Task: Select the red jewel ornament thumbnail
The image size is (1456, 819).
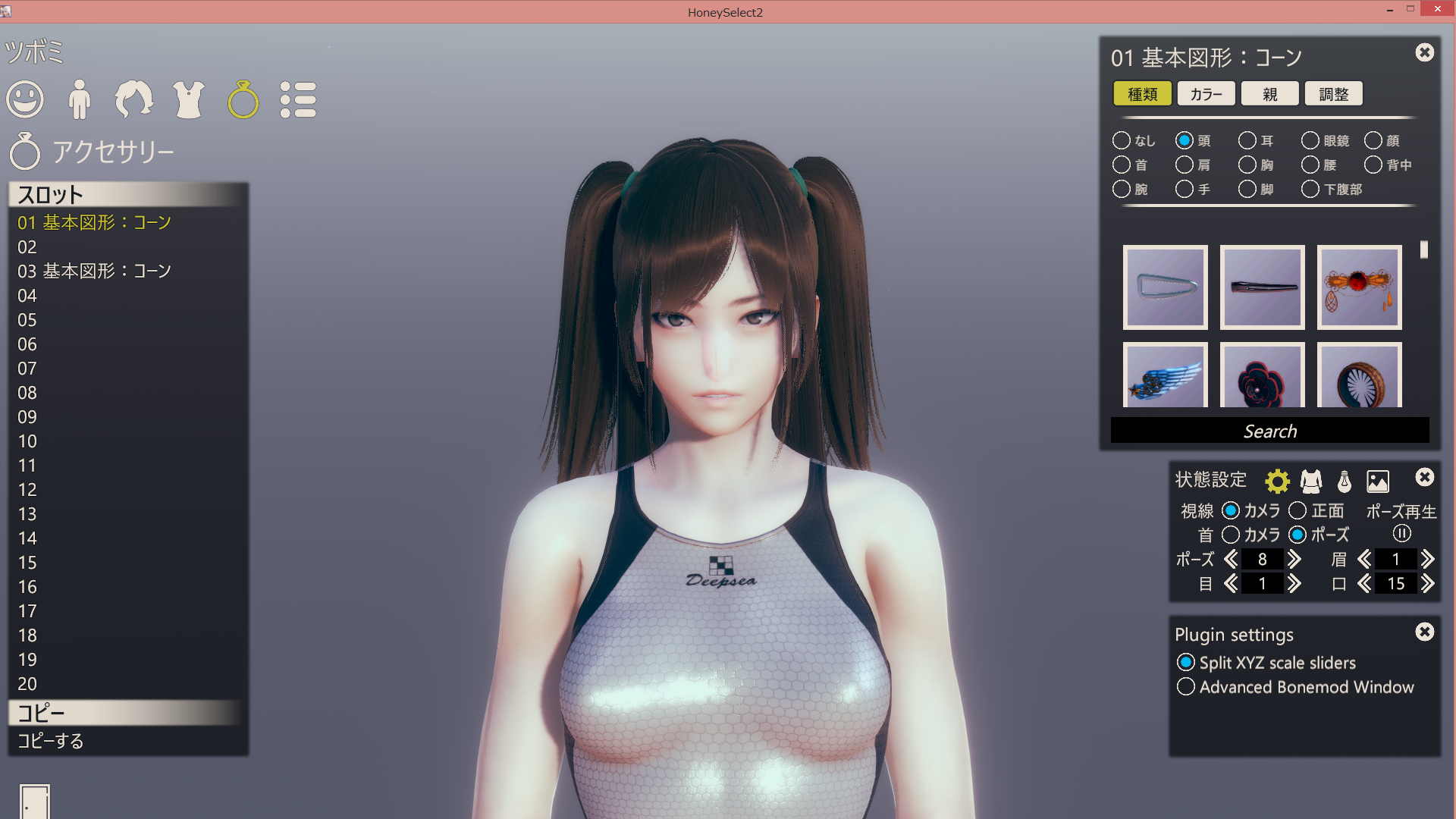Action: 1360,287
